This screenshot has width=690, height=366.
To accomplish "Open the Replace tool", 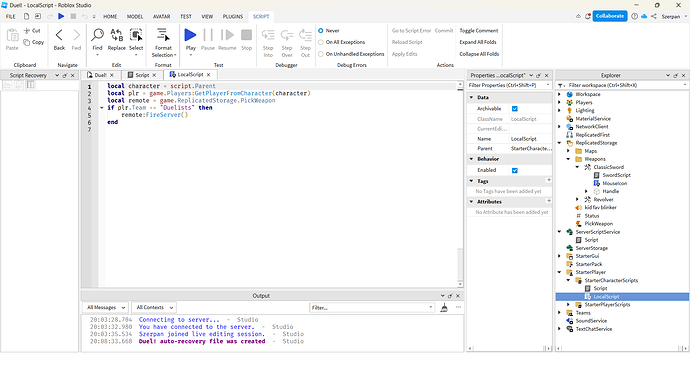I will click(x=117, y=39).
